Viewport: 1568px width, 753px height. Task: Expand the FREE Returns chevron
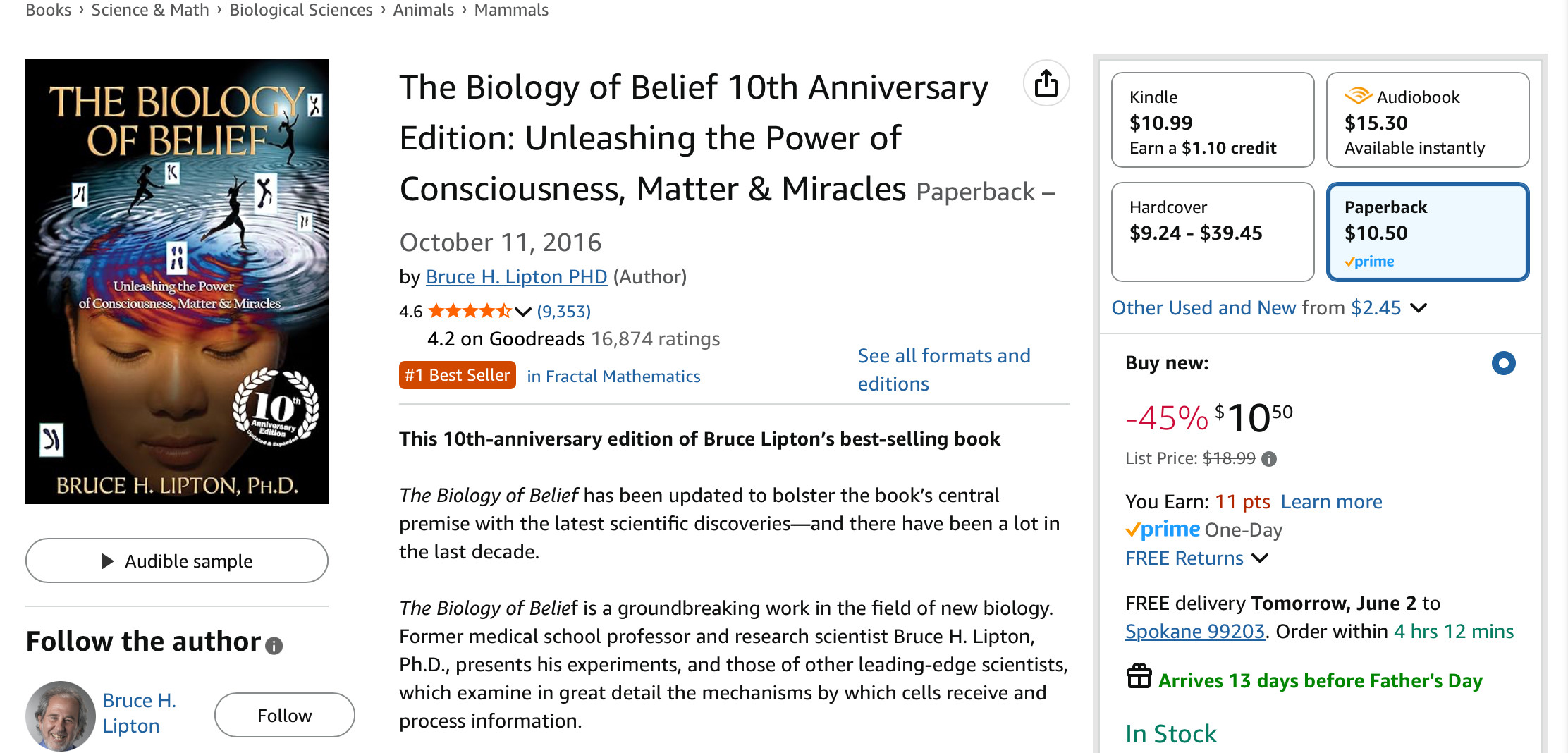point(1260,558)
